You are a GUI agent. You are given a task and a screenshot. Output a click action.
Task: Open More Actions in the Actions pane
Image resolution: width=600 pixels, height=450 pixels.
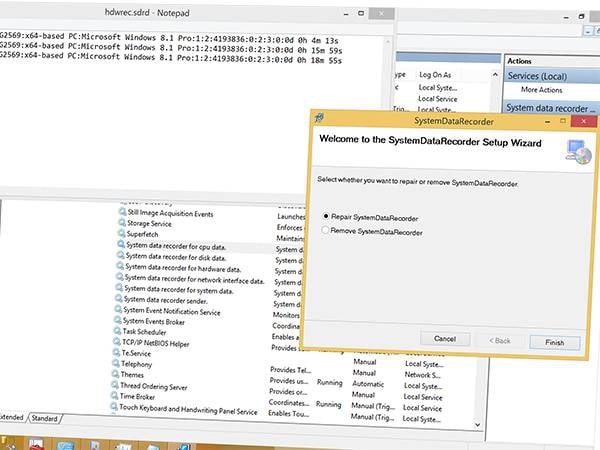[541, 90]
